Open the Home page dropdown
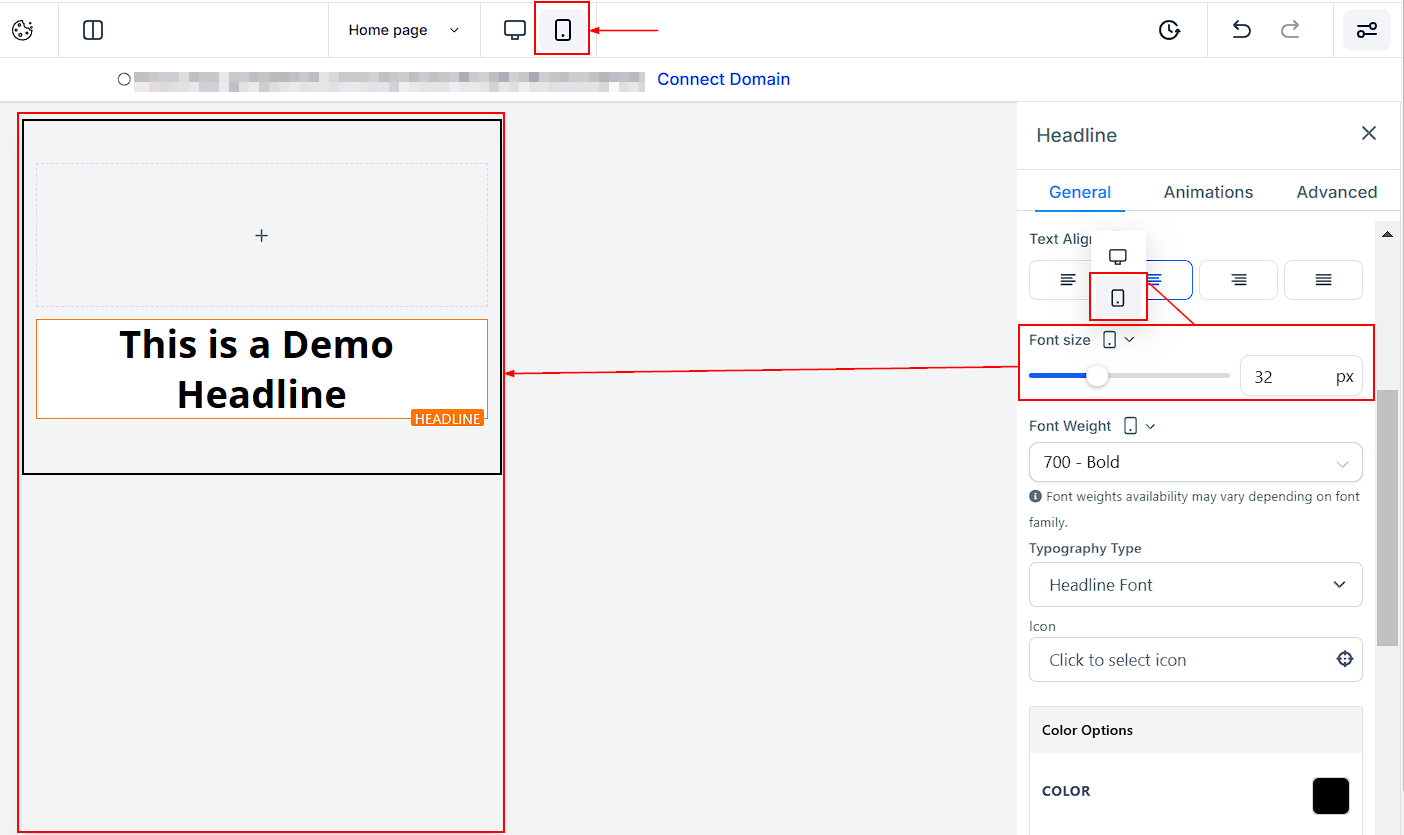This screenshot has width=1404, height=835. click(404, 30)
